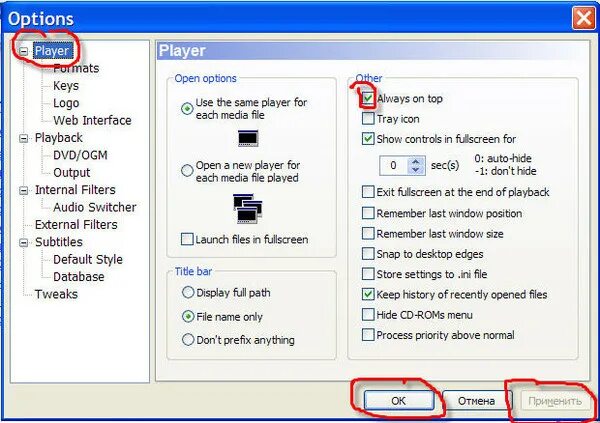Open the Formats options page
The height and width of the screenshot is (423, 600).
(x=76, y=68)
